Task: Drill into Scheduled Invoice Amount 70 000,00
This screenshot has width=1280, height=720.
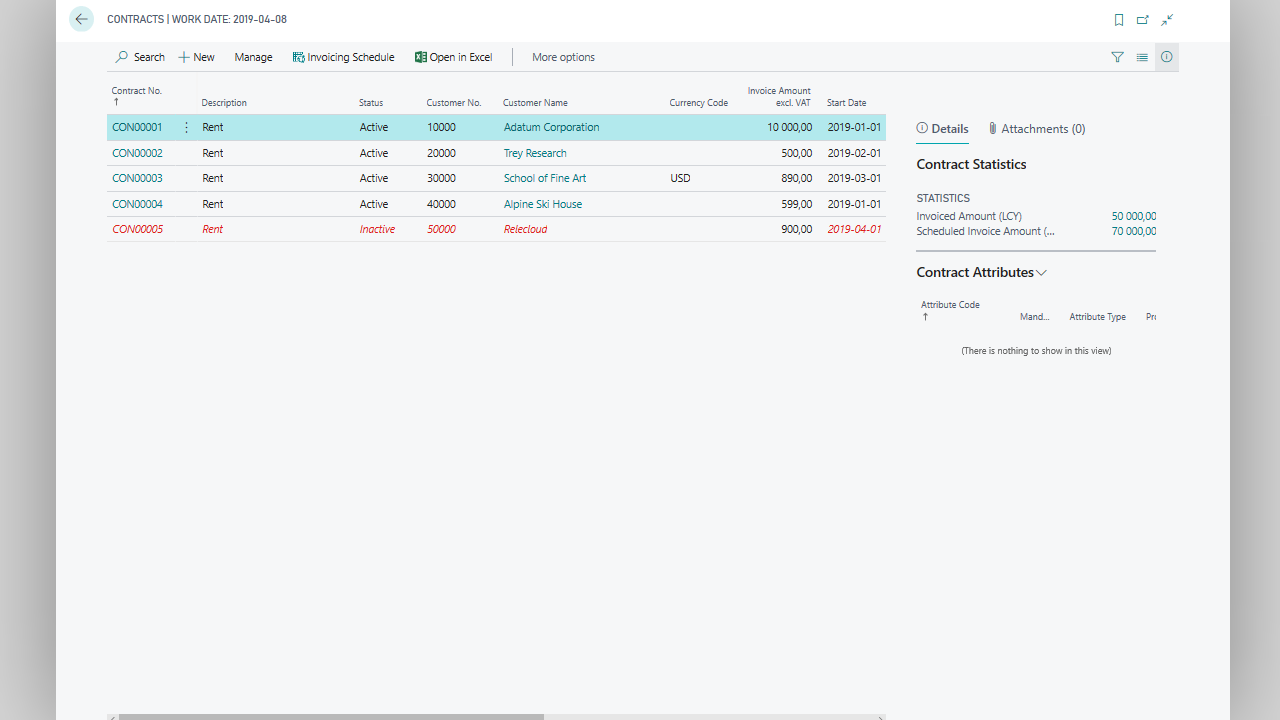Action: (1134, 231)
